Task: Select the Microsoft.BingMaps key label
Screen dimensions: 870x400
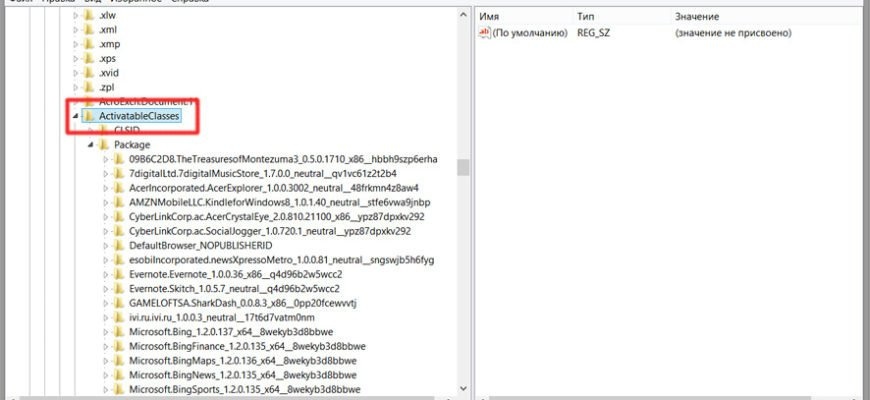Action: click(242, 361)
